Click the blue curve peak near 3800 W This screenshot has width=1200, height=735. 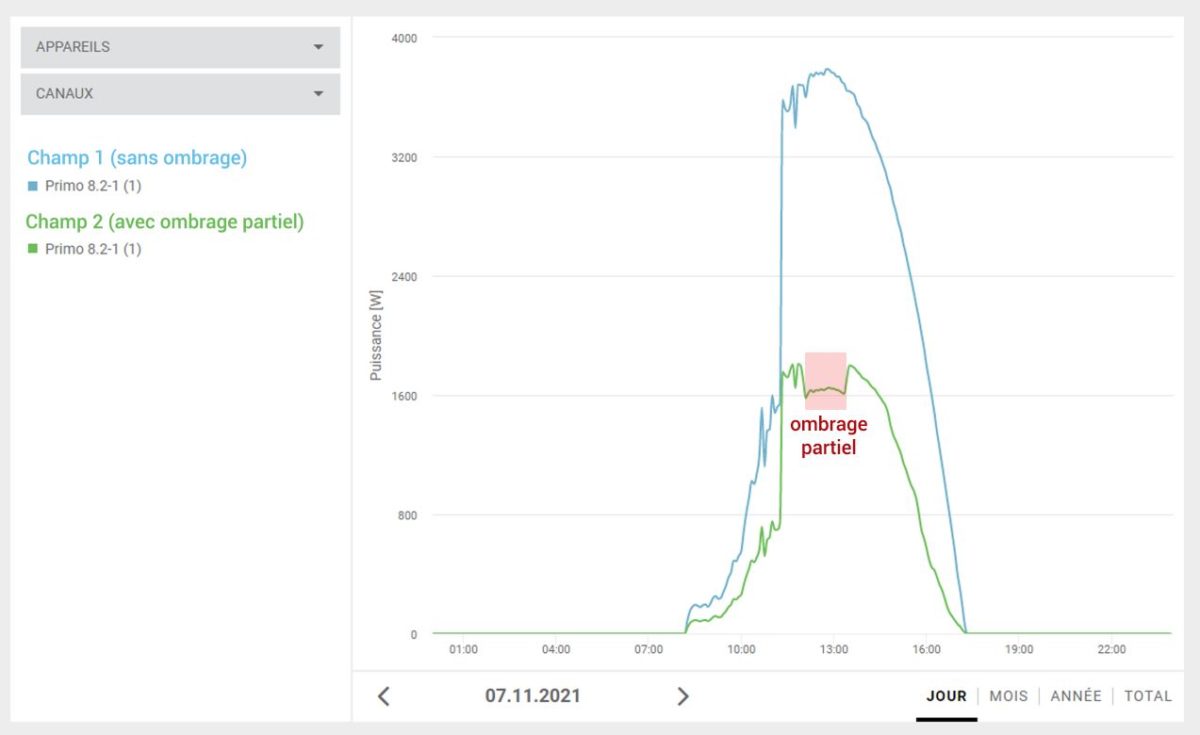pos(827,70)
